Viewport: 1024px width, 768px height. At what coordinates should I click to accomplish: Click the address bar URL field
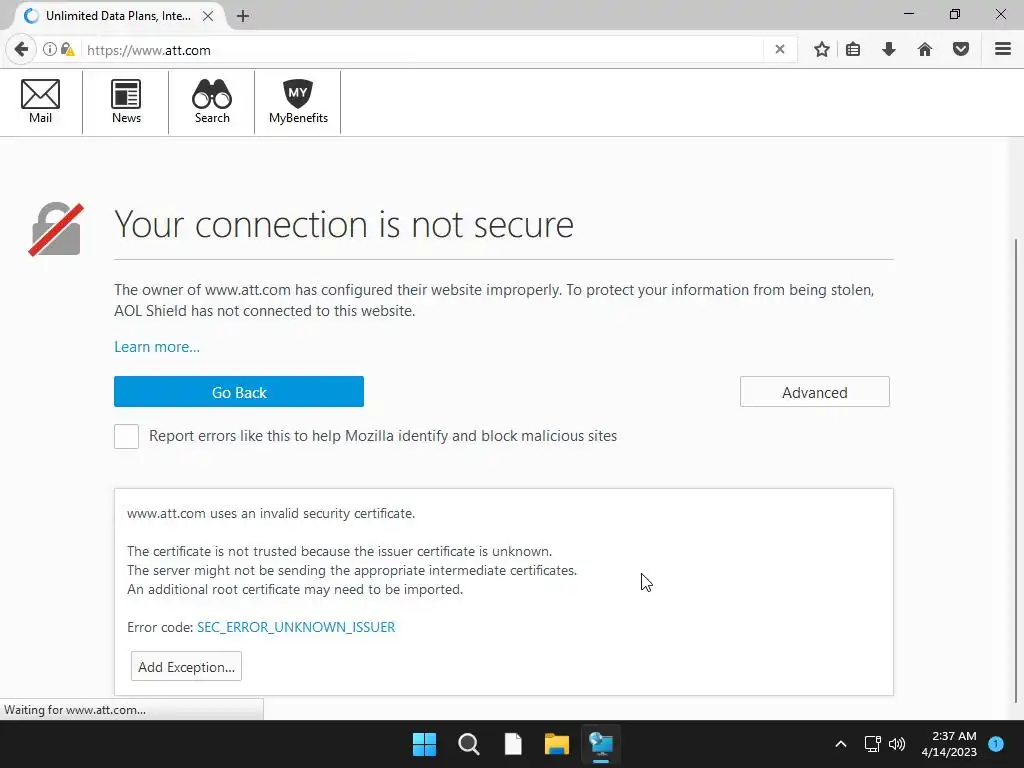(421, 50)
